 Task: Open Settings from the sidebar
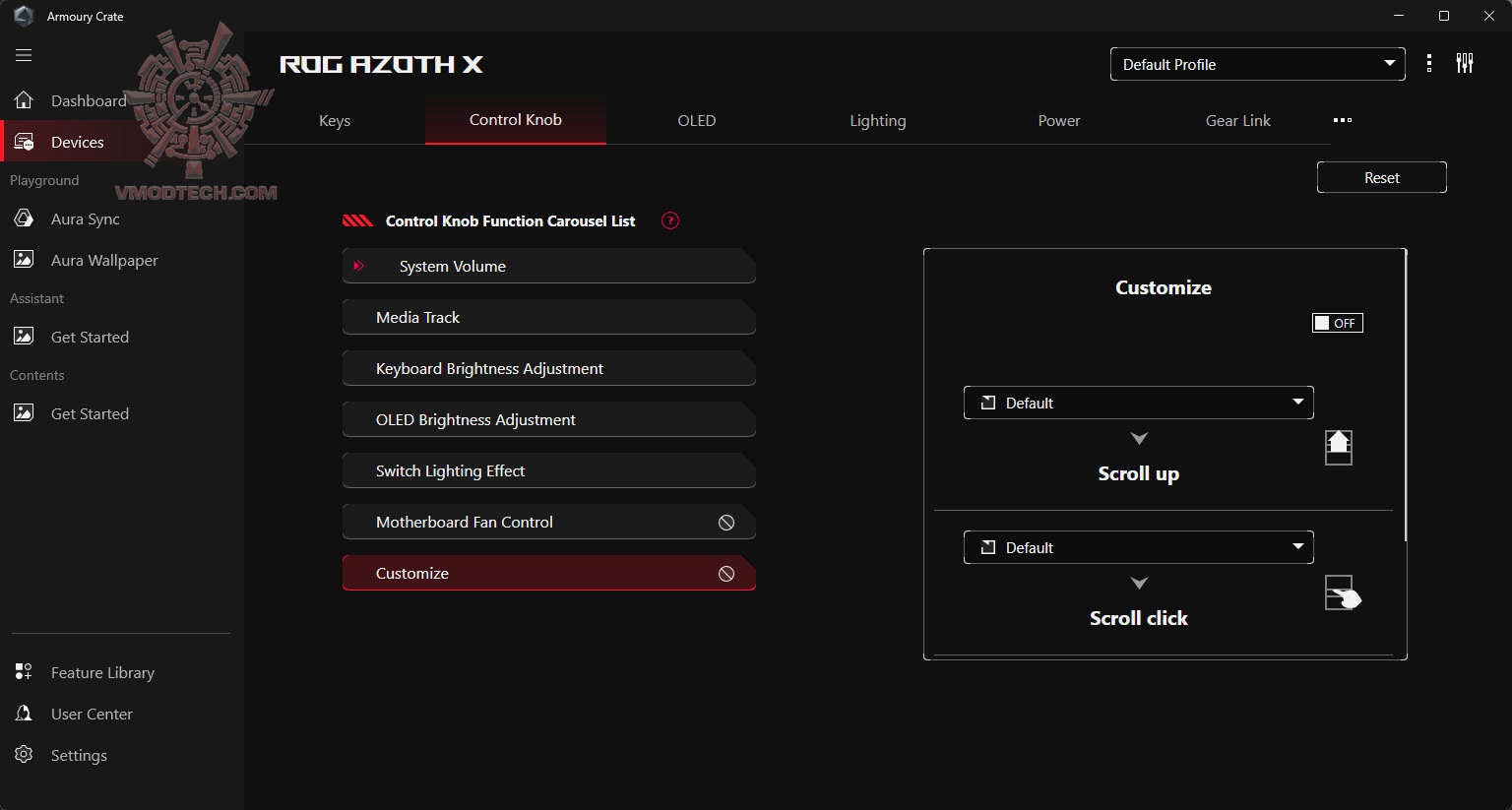(79, 755)
